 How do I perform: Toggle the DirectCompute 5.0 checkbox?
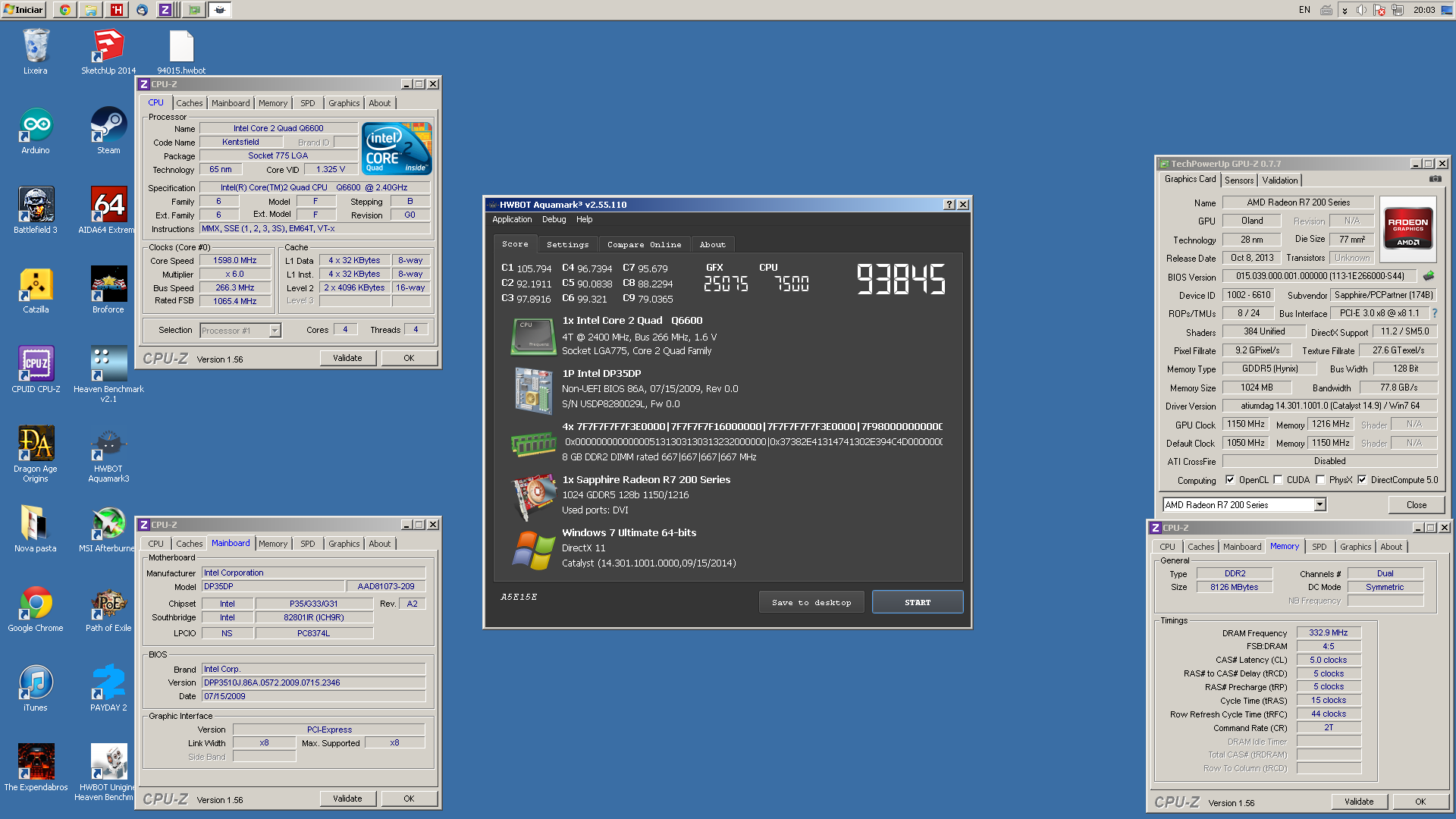(x=1362, y=480)
